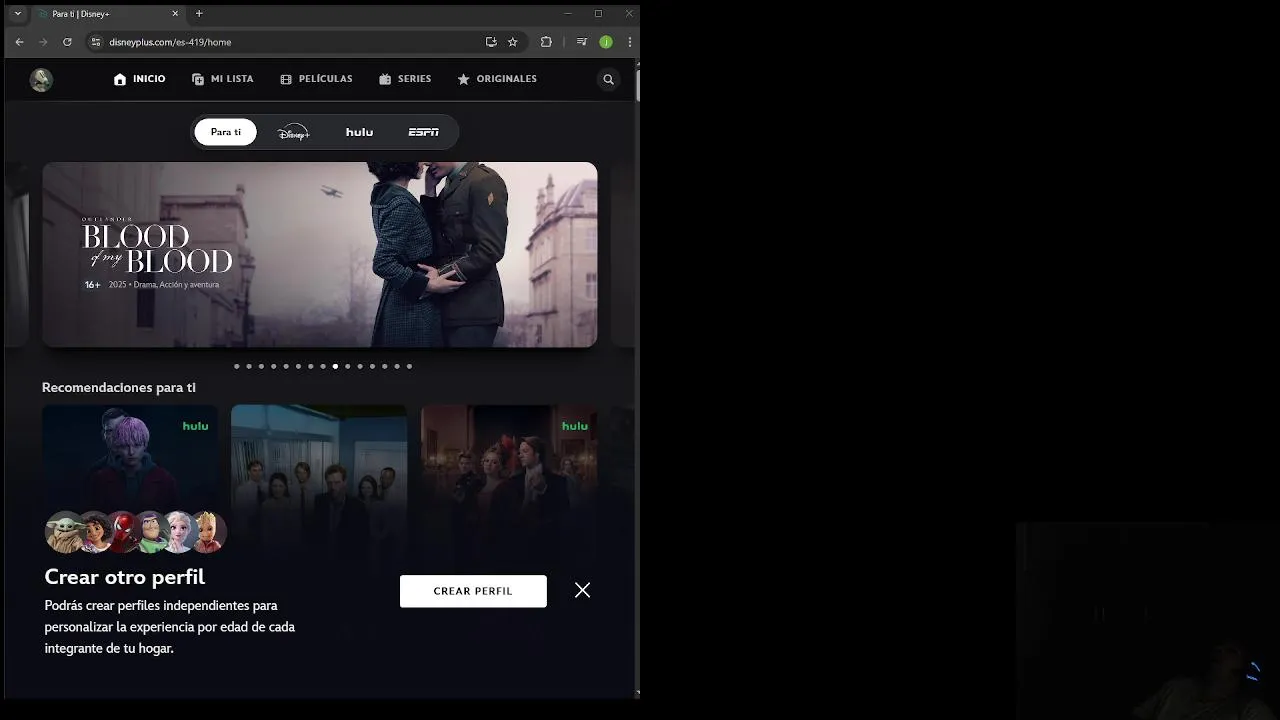1280x720 pixels.
Task: Open Chrome profile avatar
Action: pyautogui.click(x=606, y=42)
